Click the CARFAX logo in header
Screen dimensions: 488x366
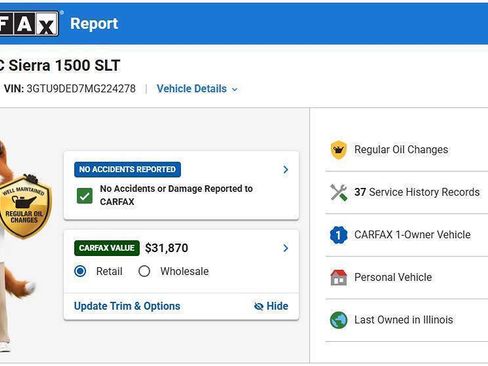click(29, 24)
